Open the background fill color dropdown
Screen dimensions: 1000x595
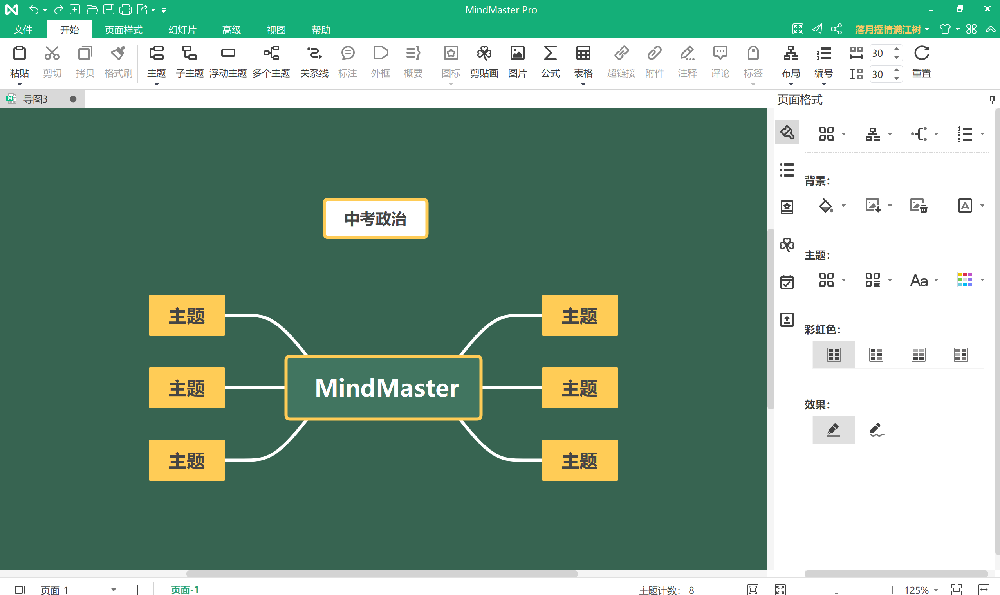[844, 205]
